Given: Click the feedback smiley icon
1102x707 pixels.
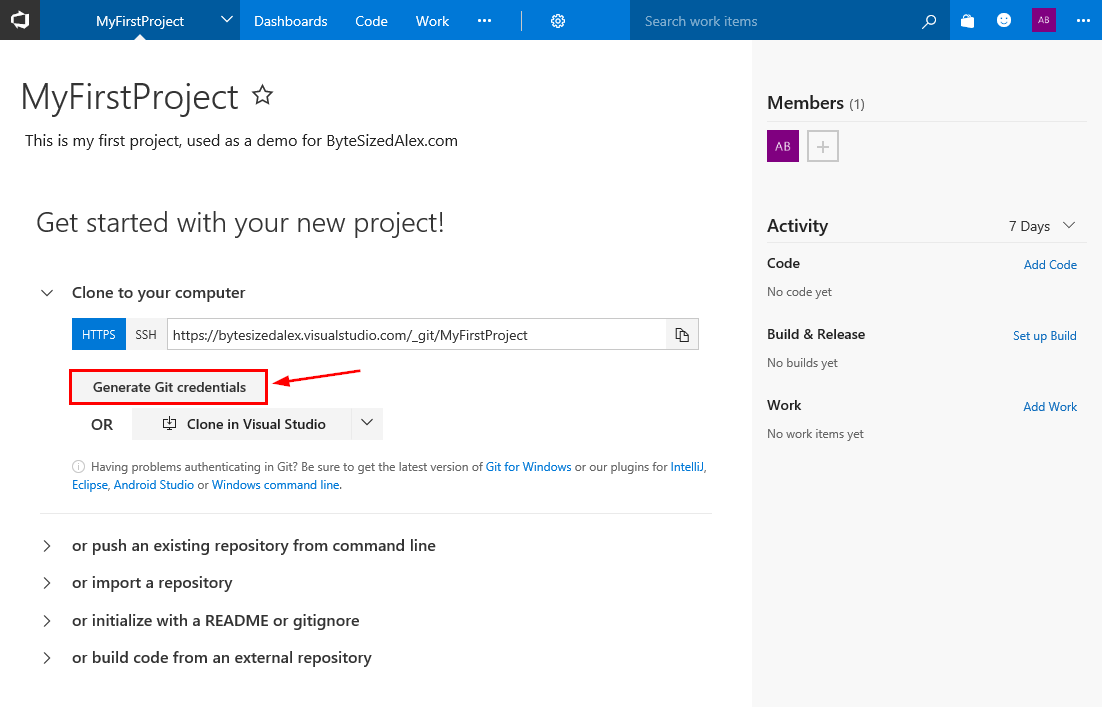Looking at the screenshot, I should [1004, 20].
